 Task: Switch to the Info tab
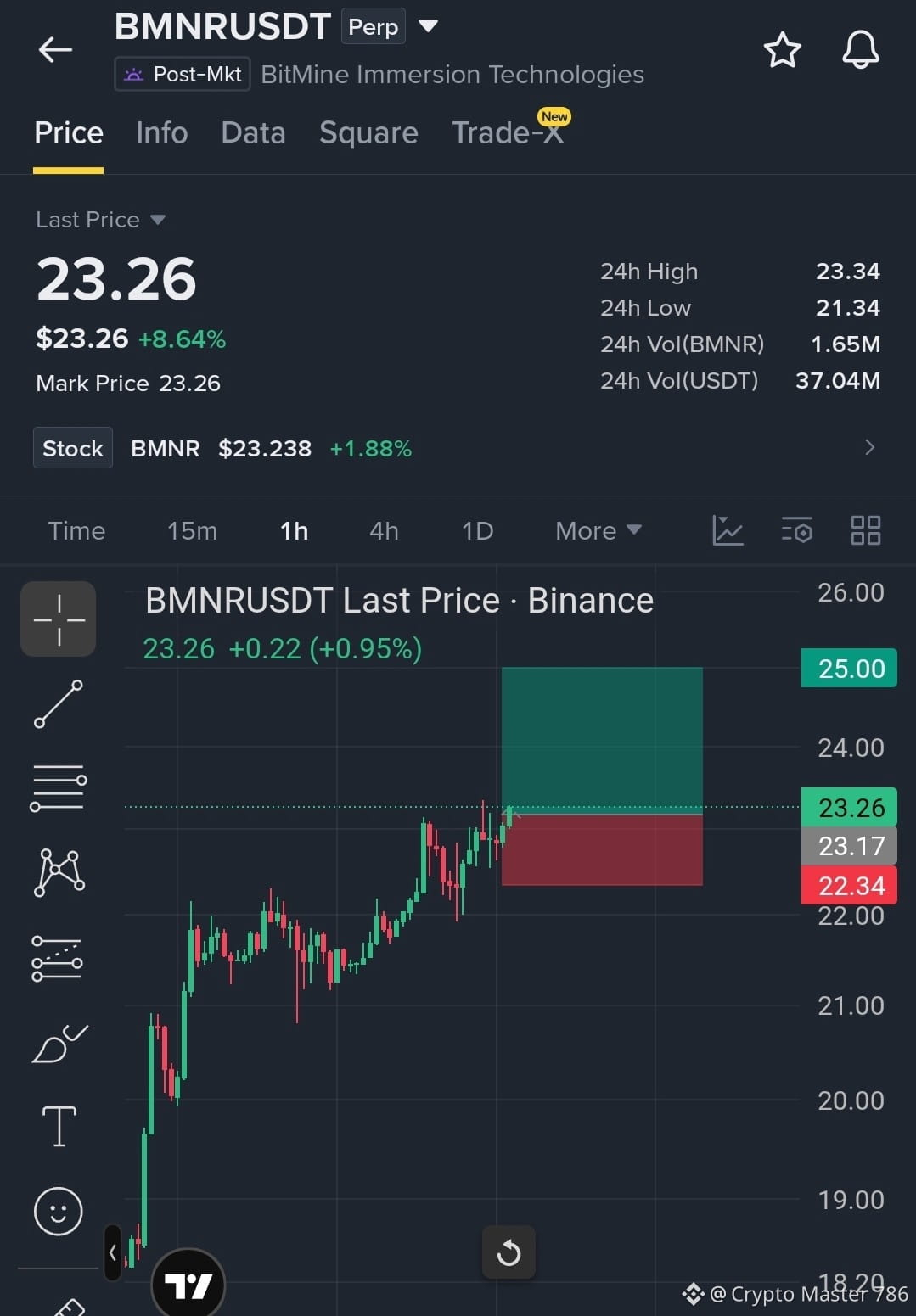pyautogui.click(x=162, y=133)
